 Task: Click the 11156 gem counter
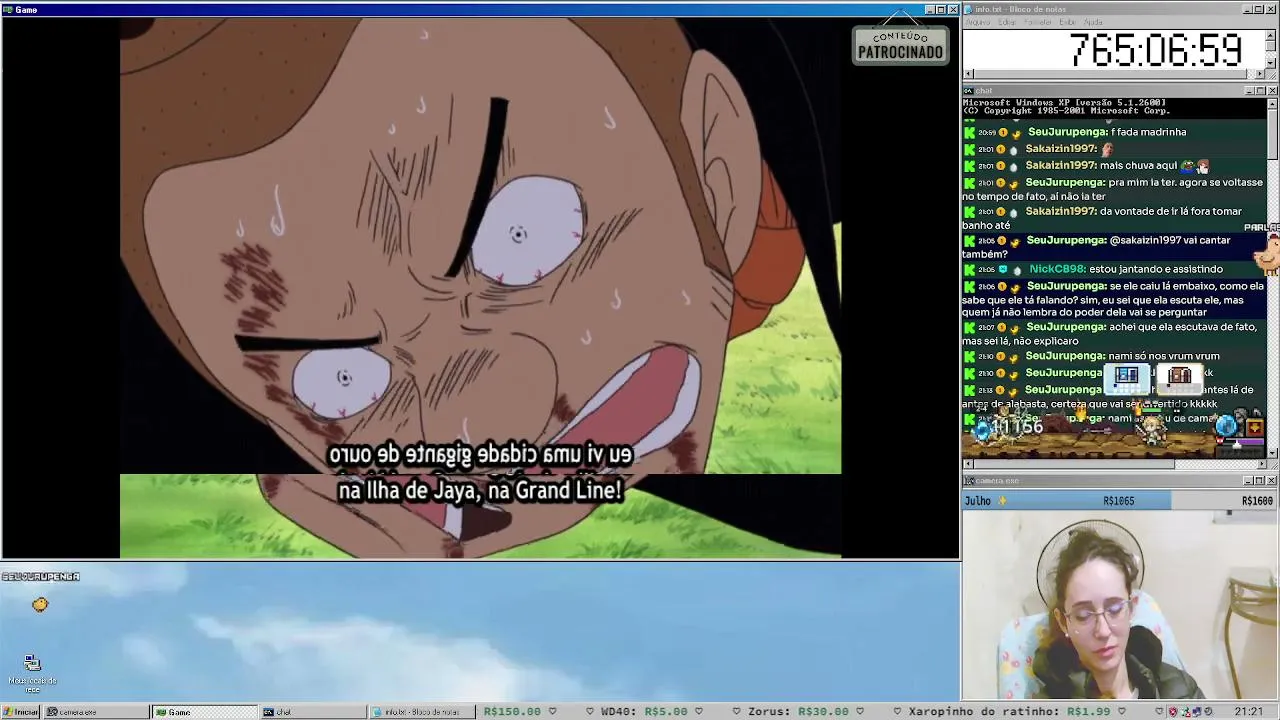click(1018, 428)
